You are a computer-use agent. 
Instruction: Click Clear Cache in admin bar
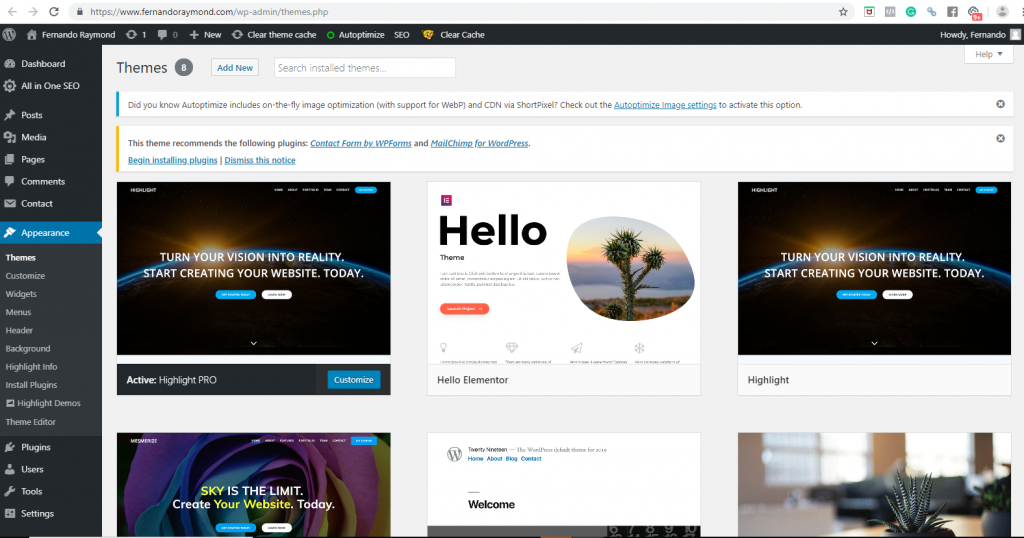tap(454, 35)
